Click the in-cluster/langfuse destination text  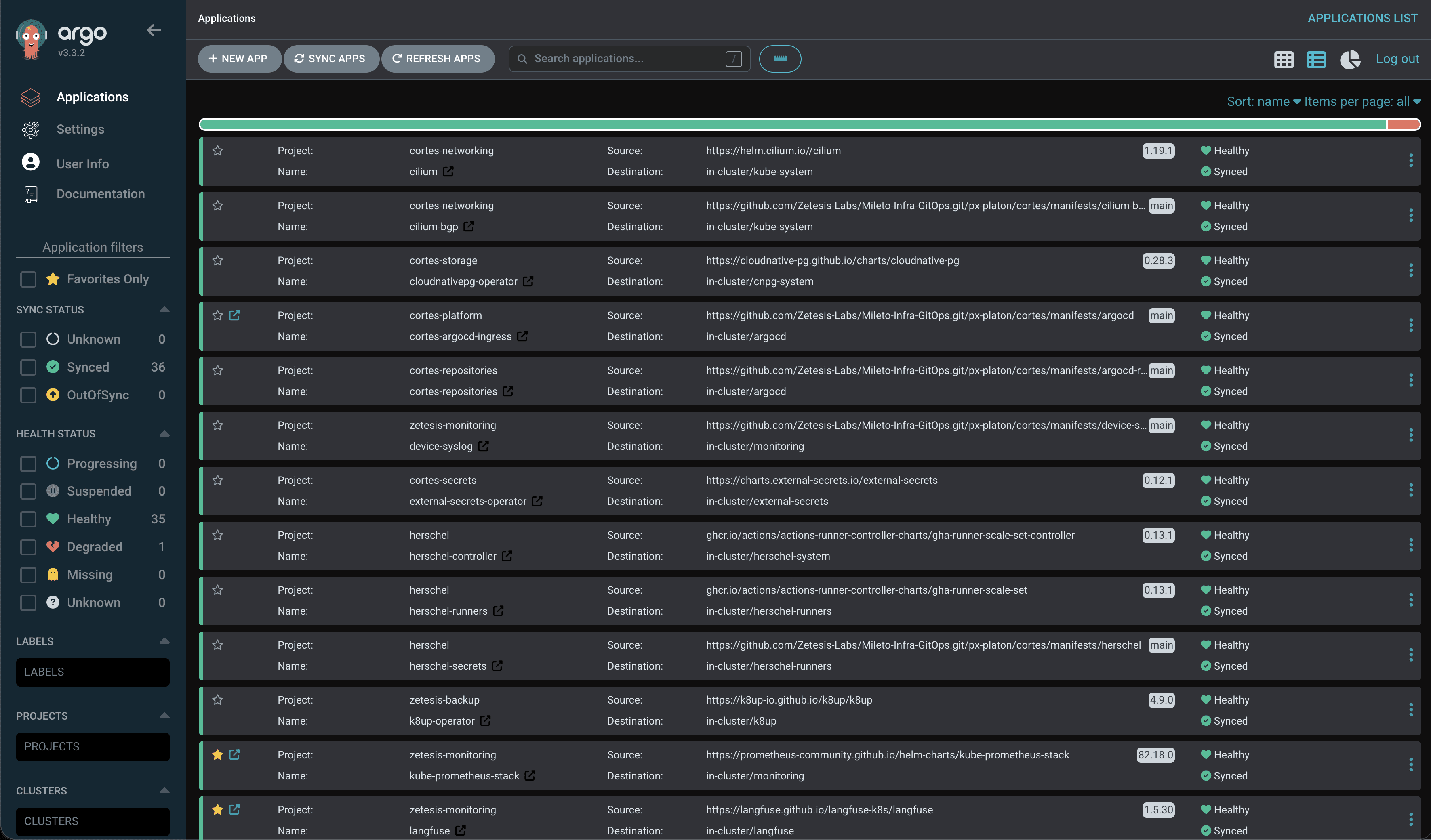click(749, 830)
